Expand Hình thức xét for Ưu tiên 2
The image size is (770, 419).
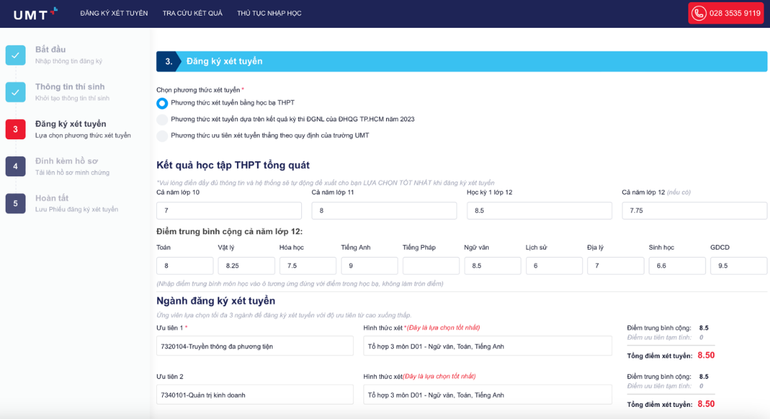coord(487,395)
